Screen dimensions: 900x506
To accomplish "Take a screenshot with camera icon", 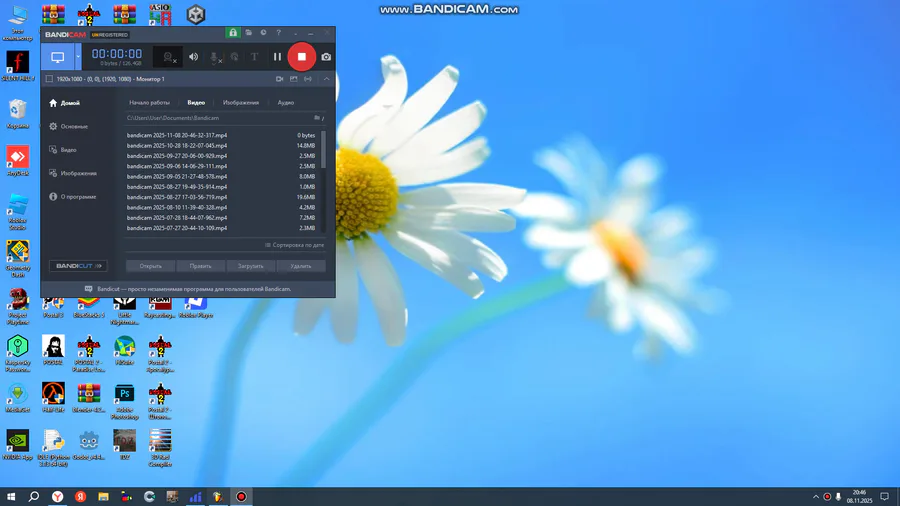I will point(326,57).
